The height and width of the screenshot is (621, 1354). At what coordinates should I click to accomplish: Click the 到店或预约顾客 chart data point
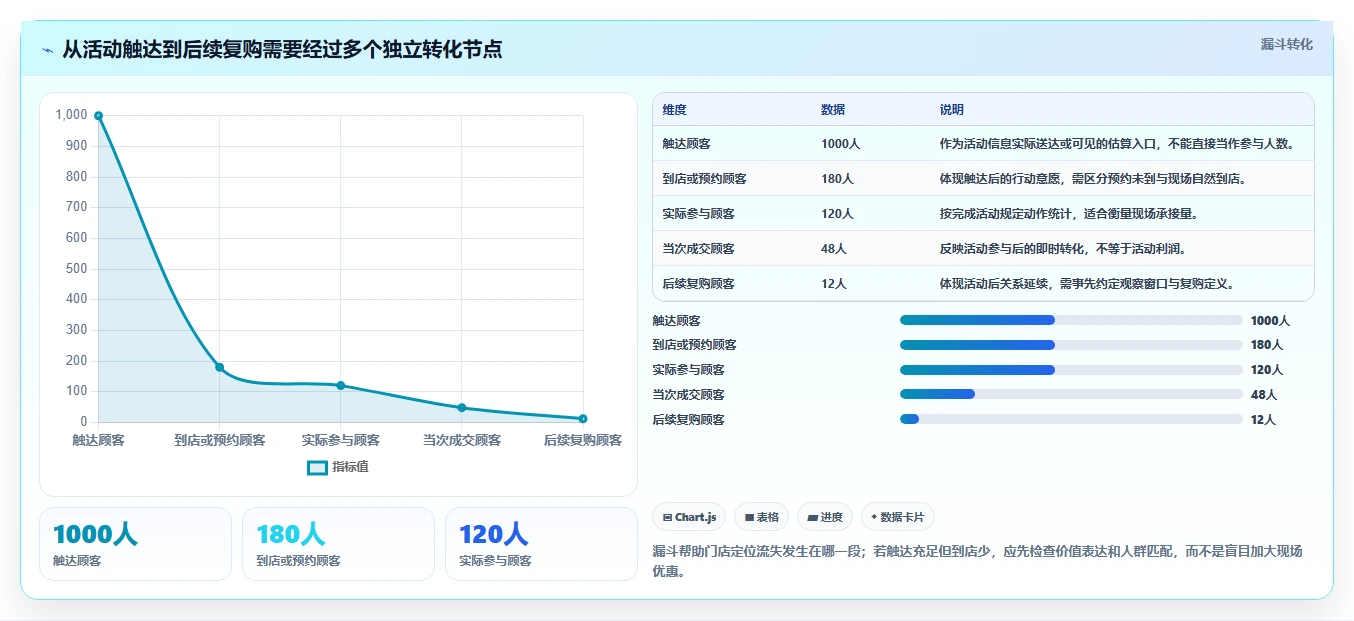tap(219, 367)
